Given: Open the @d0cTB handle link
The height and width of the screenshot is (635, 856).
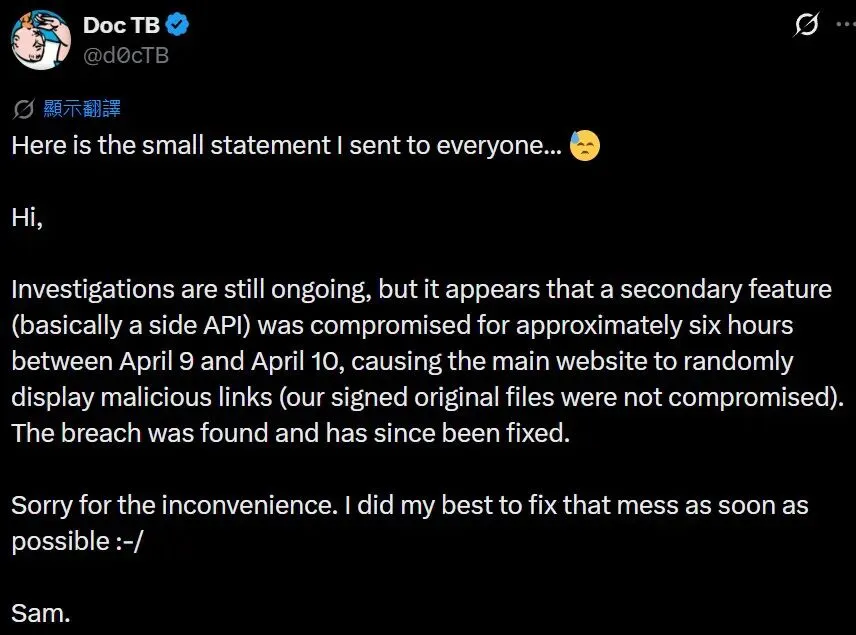Looking at the screenshot, I should [126, 55].
